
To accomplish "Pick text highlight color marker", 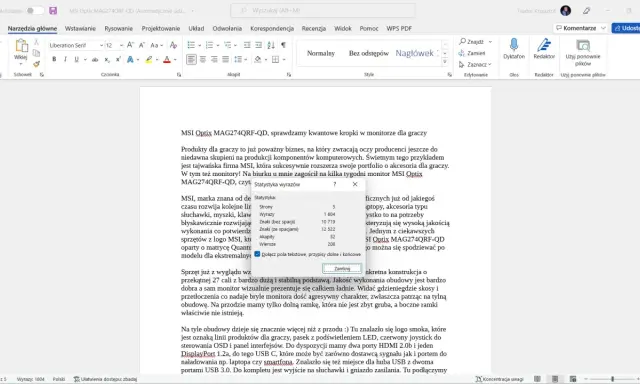I will coord(149,60).
